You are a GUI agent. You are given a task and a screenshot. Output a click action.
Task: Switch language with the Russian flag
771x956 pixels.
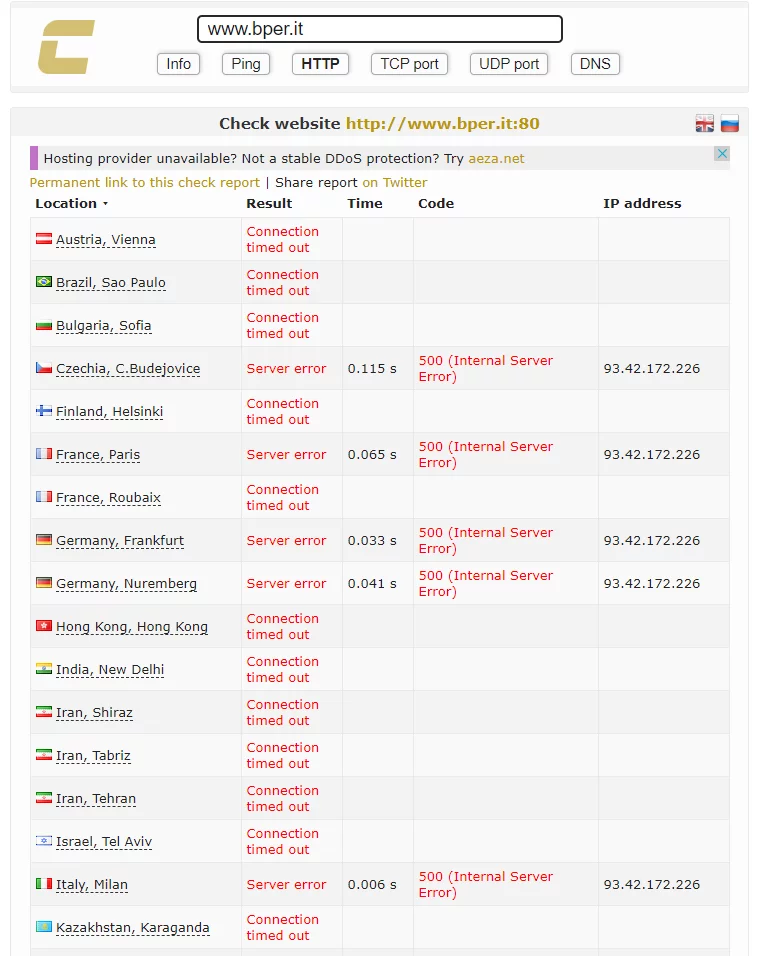click(x=730, y=123)
